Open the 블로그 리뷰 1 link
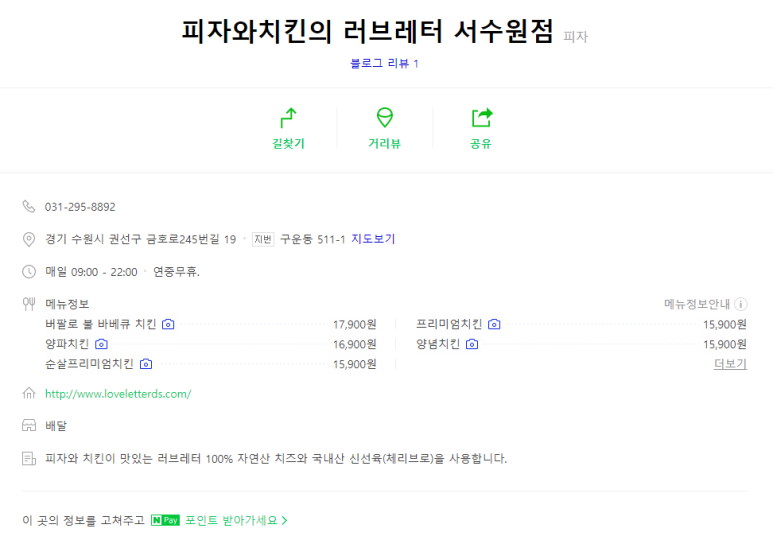Viewport: 773px width, 540px height. (x=384, y=63)
